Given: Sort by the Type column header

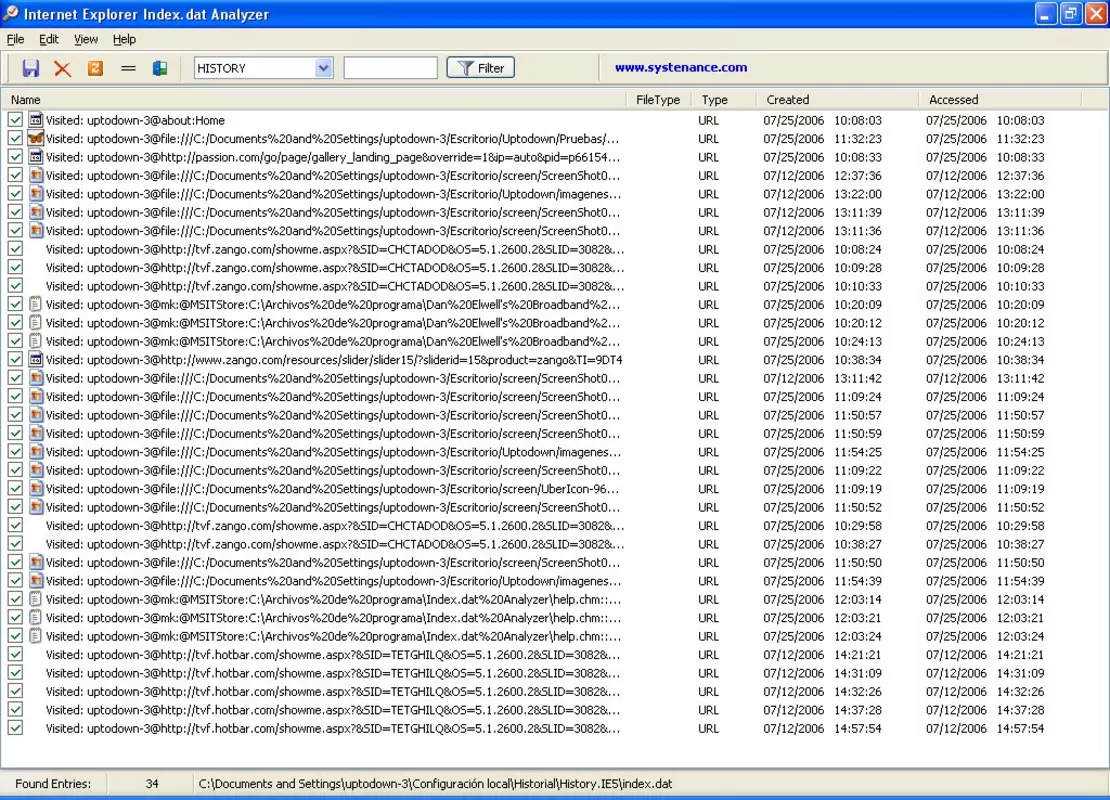Looking at the screenshot, I should click(723, 100).
